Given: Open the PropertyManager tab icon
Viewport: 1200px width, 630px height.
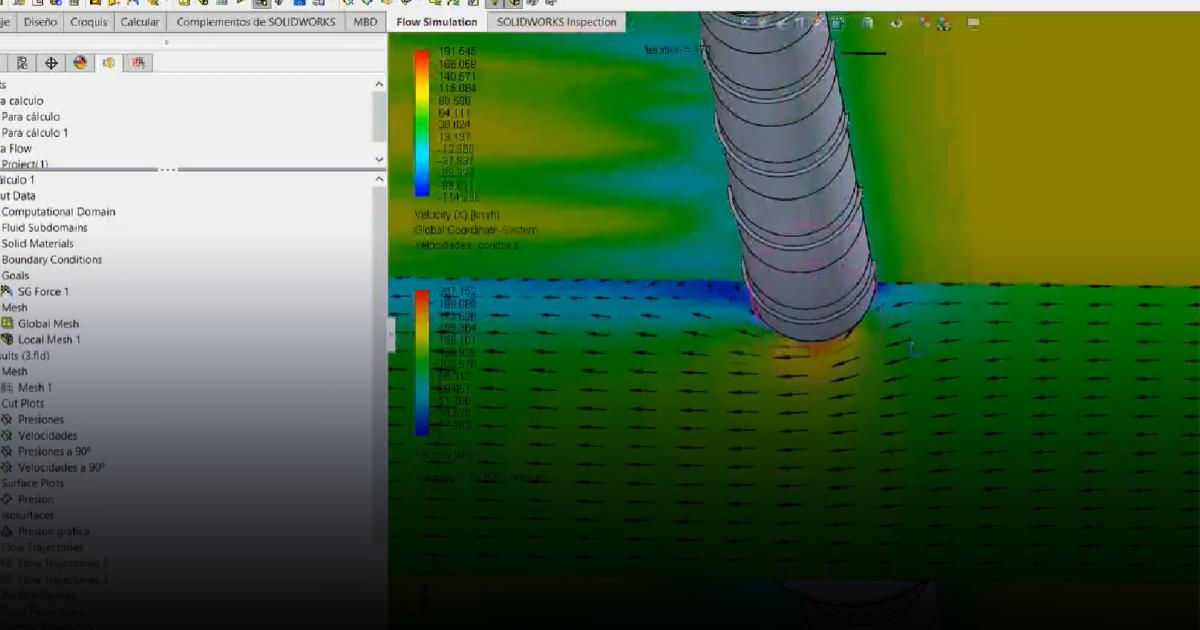Looking at the screenshot, I should [x=22, y=63].
